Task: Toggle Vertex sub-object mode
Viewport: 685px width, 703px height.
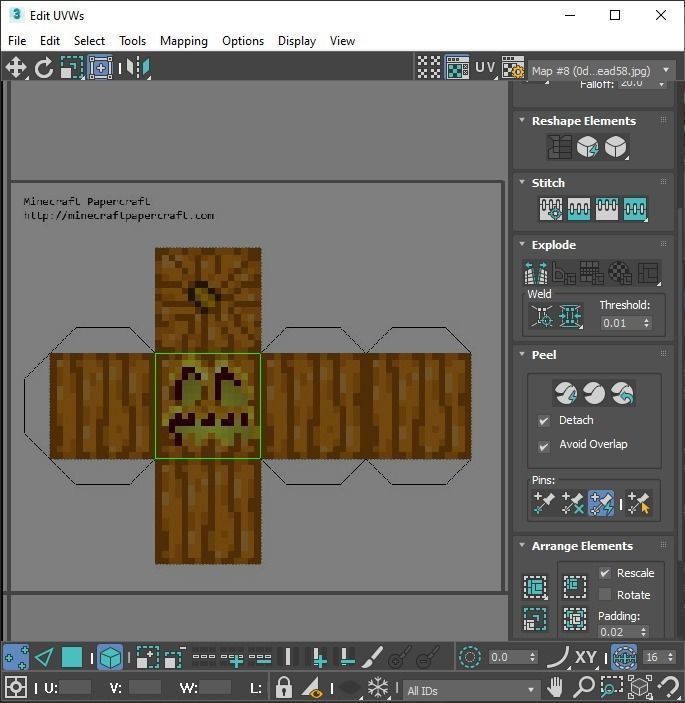Action: click(x=16, y=657)
